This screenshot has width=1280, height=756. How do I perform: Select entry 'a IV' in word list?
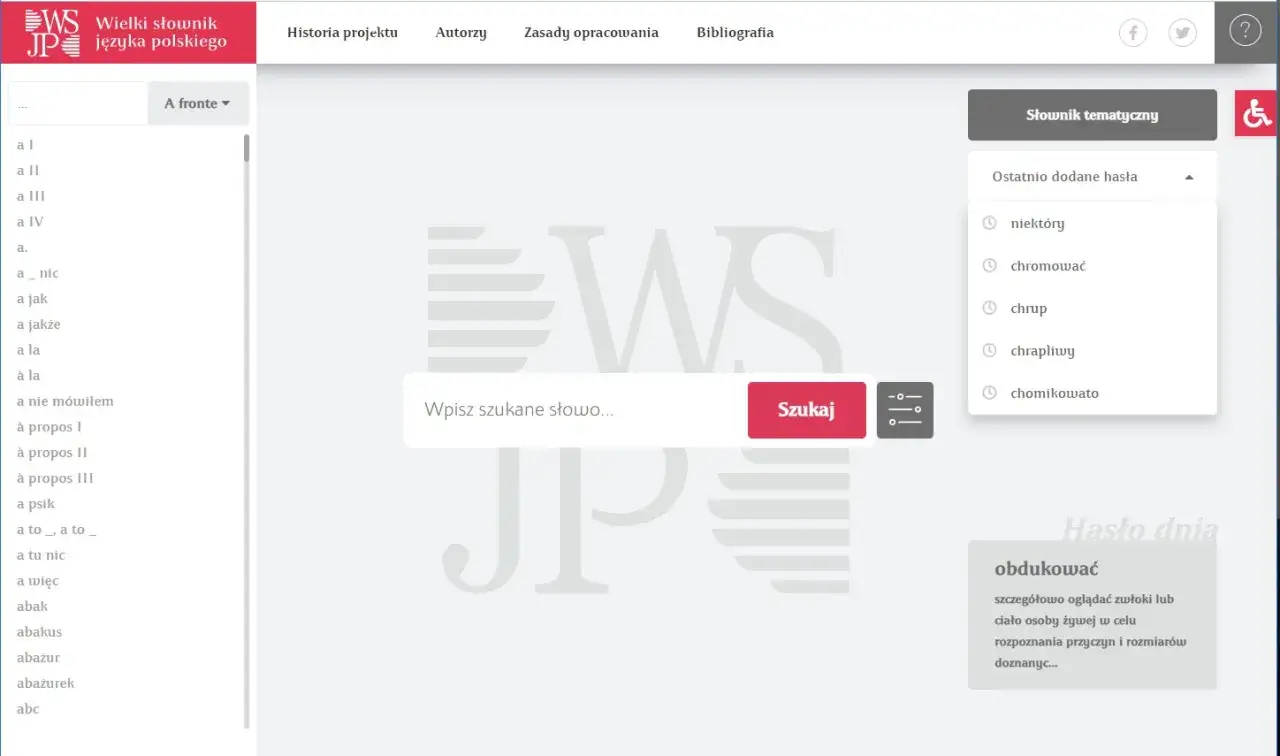(30, 222)
